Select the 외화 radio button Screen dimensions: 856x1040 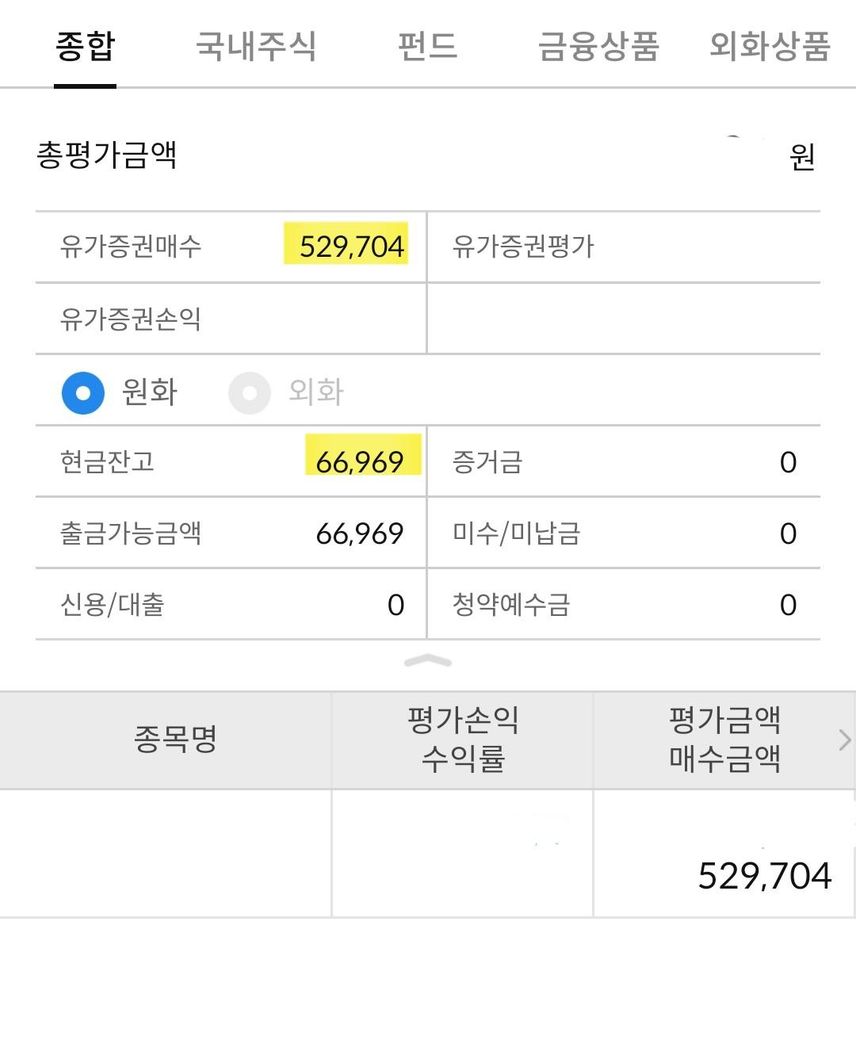coord(249,392)
